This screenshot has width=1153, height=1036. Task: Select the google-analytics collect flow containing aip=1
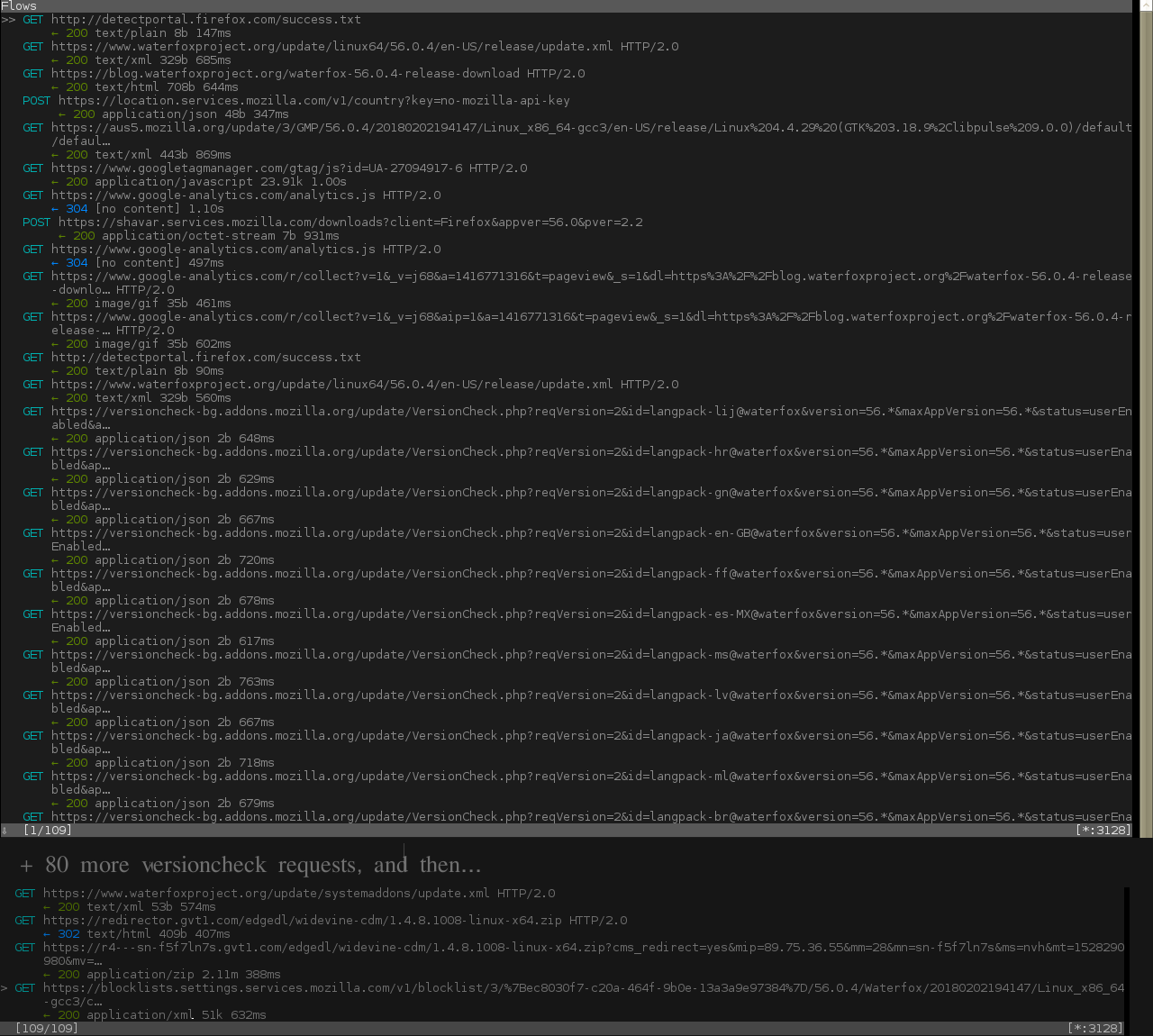577,323
